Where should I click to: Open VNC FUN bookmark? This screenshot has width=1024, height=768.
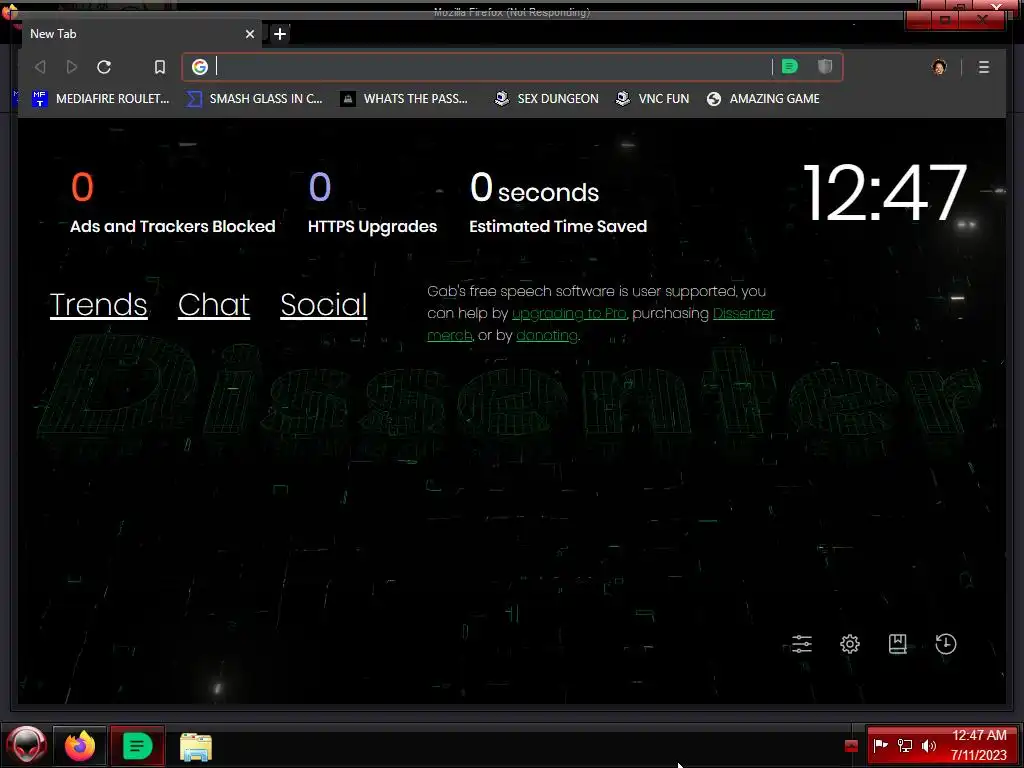coord(652,99)
